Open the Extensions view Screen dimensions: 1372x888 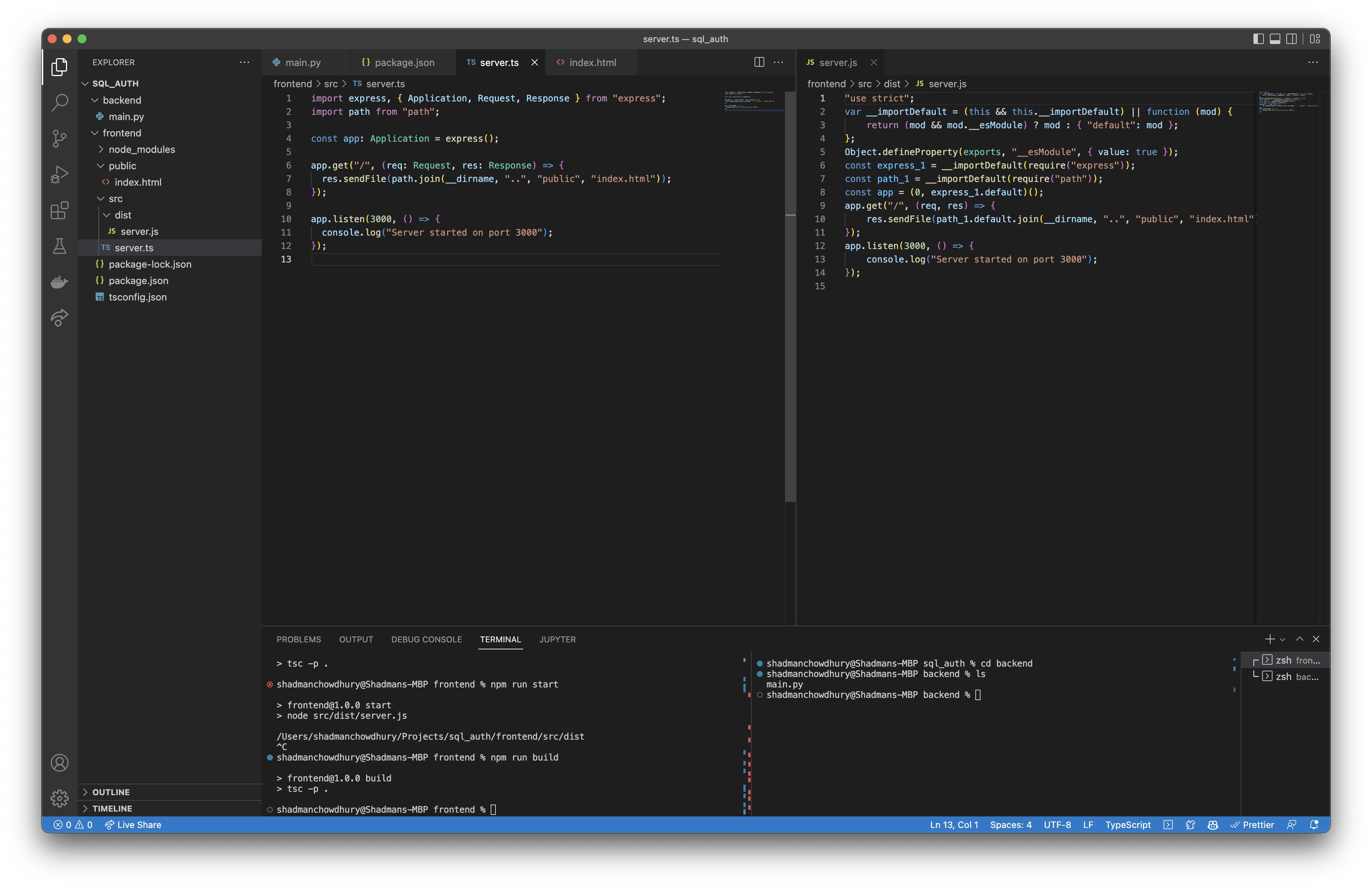[x=59, y=210]
